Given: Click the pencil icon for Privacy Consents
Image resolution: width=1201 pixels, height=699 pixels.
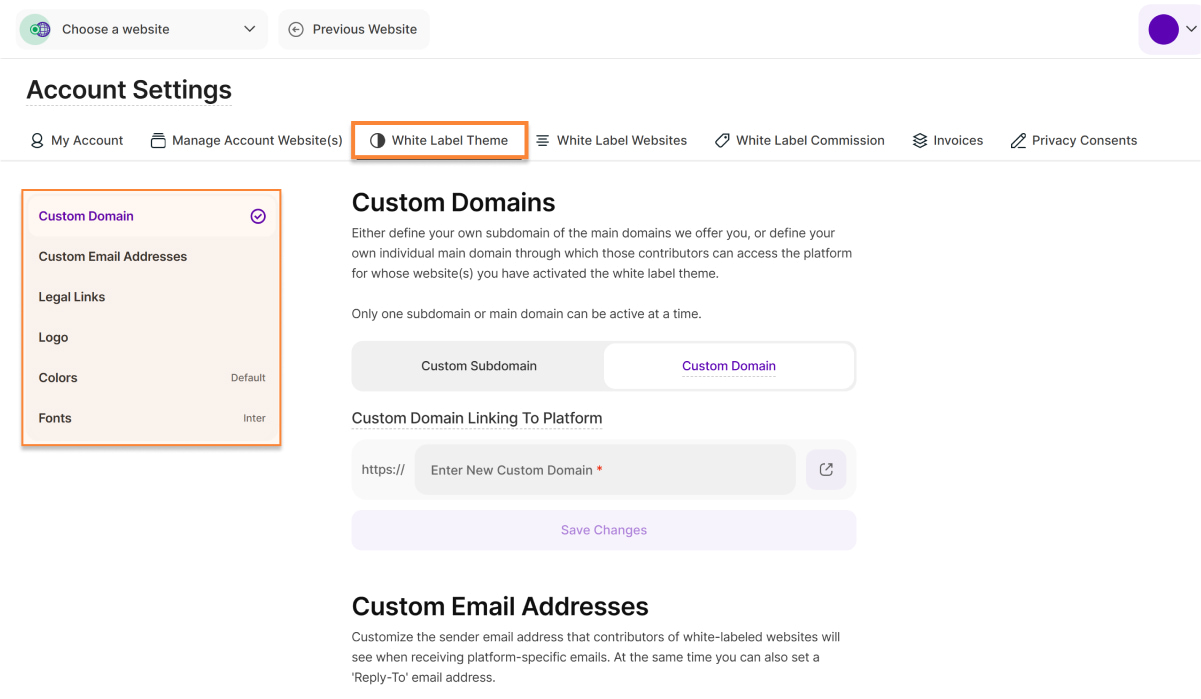Looking at the screenshot, I should (x=1018, y=141).
